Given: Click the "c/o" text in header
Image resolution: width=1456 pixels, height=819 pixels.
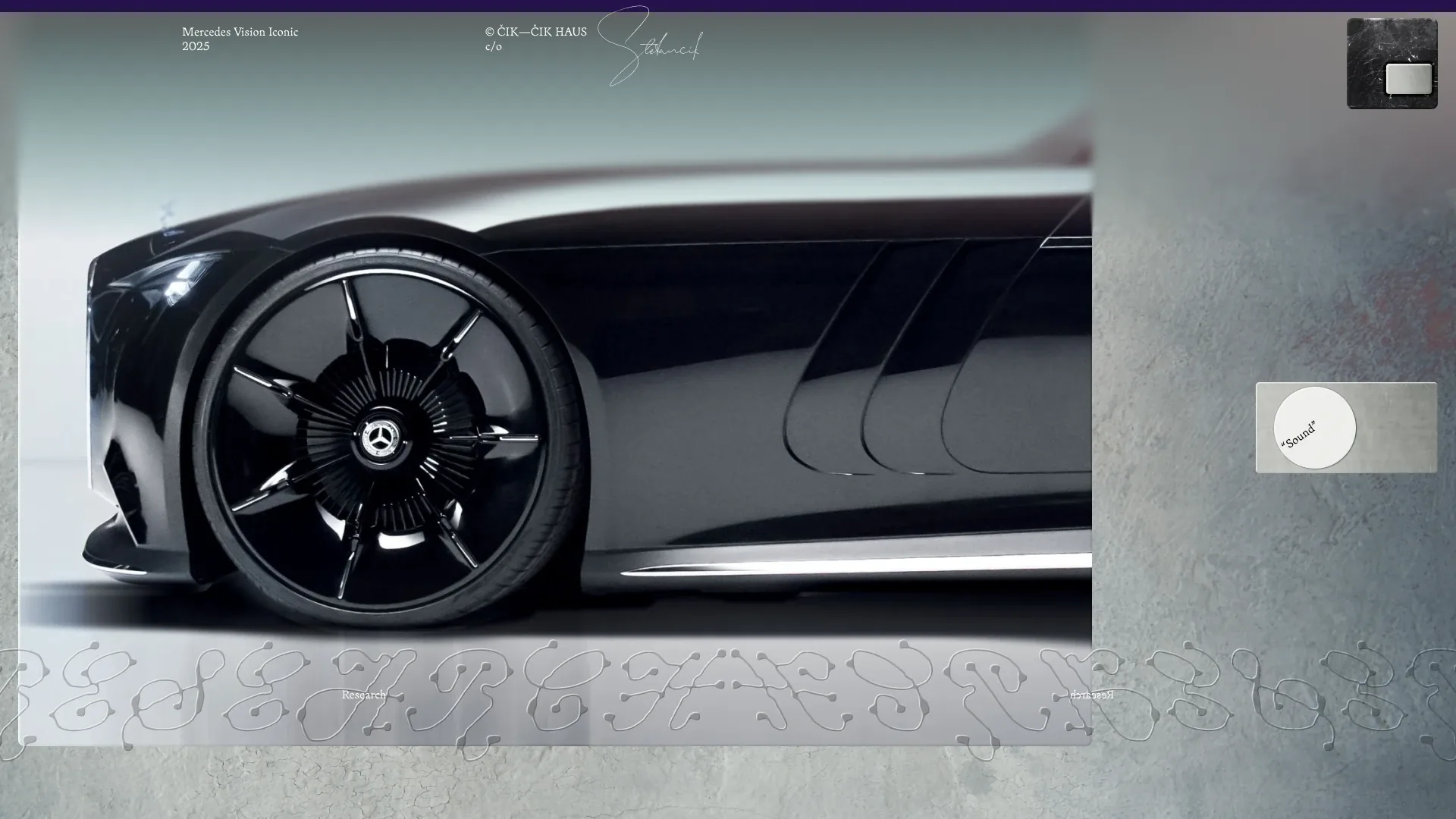Looking at the screenshot, I should [x=494, y=46].
